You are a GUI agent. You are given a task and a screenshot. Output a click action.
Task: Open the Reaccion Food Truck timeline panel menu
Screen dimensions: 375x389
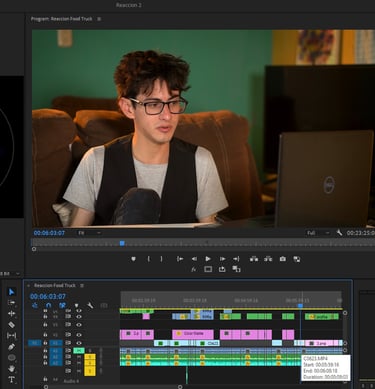(x=82, y=286)
